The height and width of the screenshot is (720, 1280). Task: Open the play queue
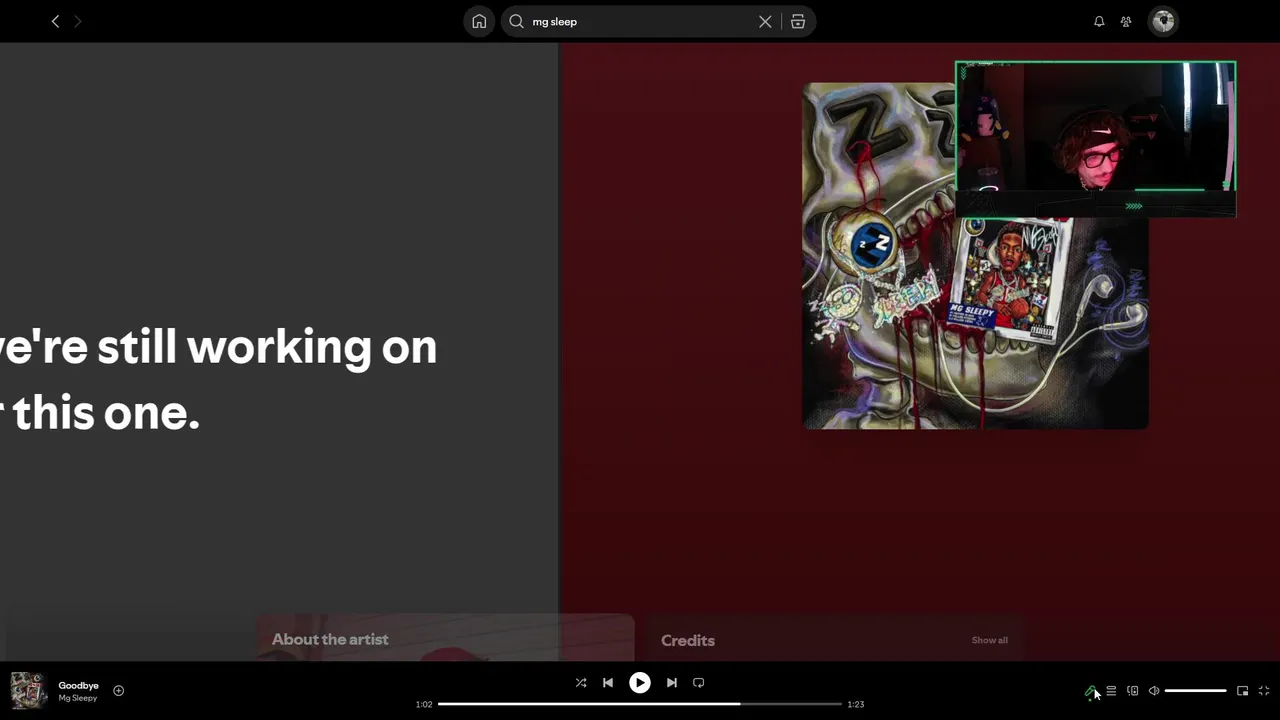coord(1111,691)
